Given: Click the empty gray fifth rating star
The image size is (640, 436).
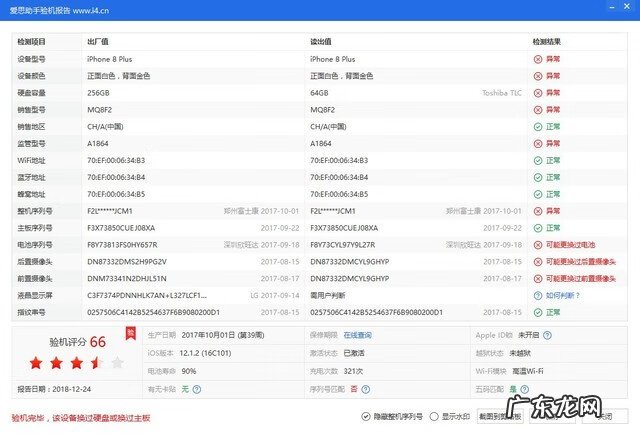Looking at the screenshot, I should (118, 363).
